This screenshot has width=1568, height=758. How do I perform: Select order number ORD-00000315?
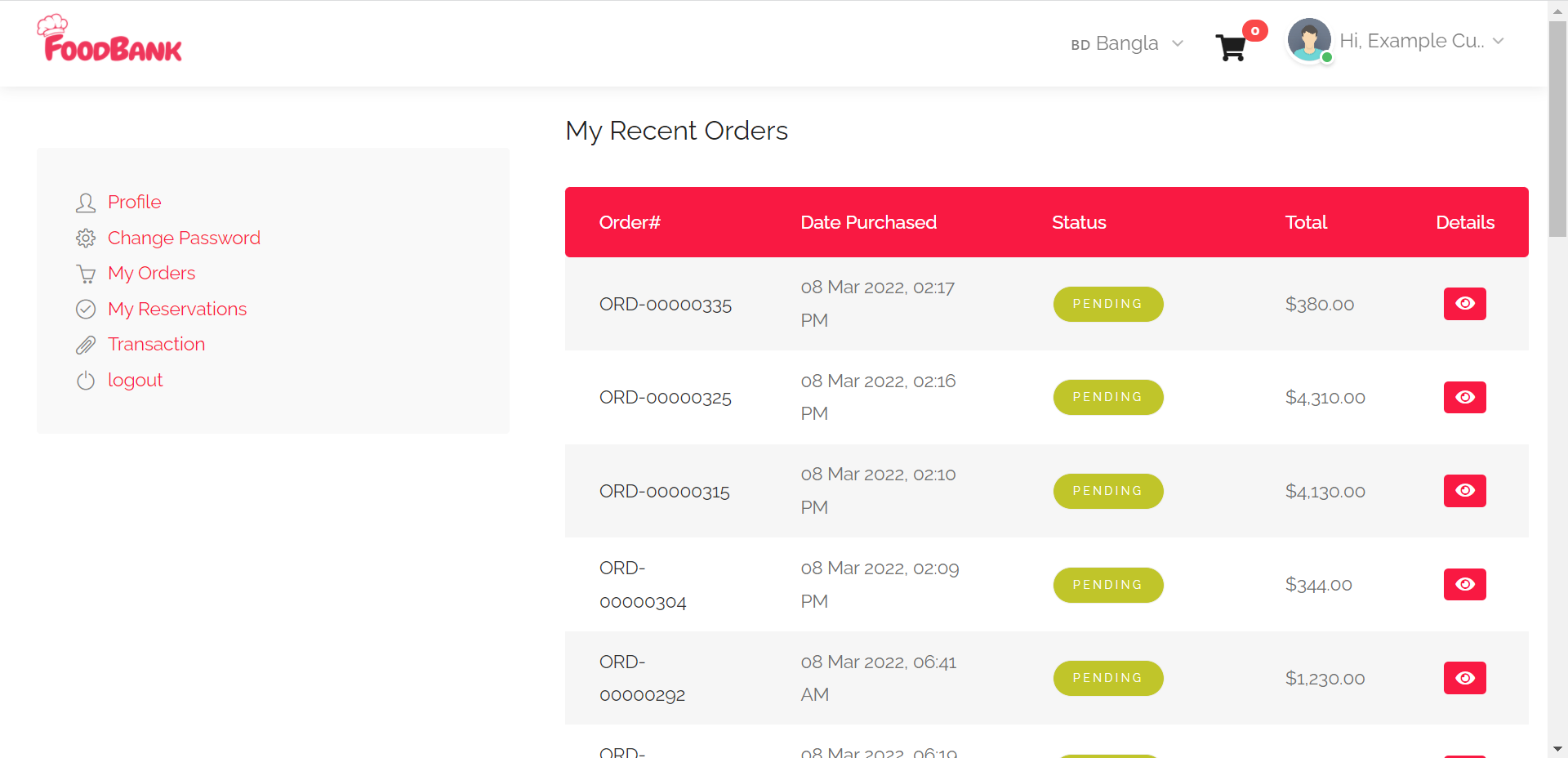coord(665,492)
